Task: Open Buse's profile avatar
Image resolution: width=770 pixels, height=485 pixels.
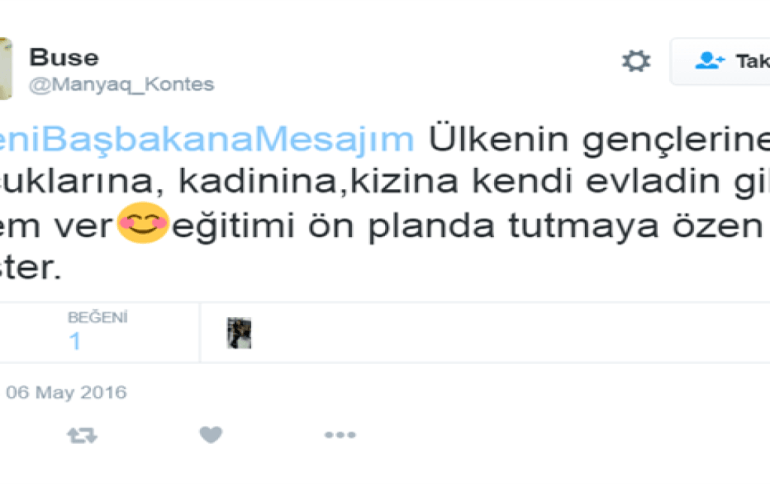Action: coord(5,69)
